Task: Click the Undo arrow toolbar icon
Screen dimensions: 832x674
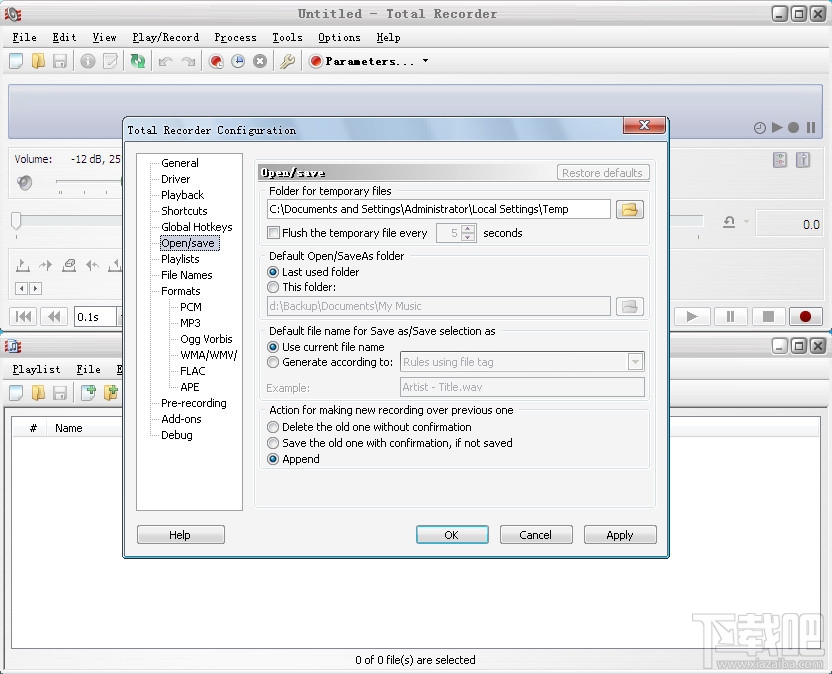Action: tap(166, 62)
